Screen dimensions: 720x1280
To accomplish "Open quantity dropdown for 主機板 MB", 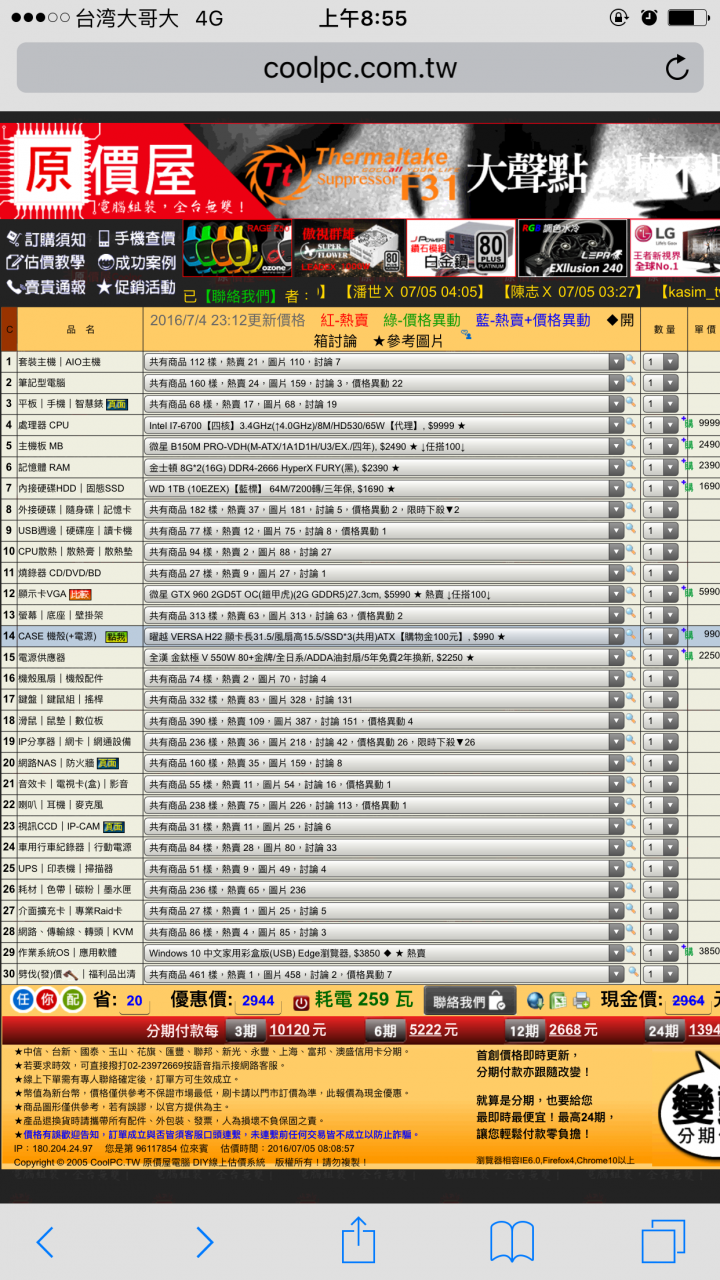I will [x=661, y=446].
